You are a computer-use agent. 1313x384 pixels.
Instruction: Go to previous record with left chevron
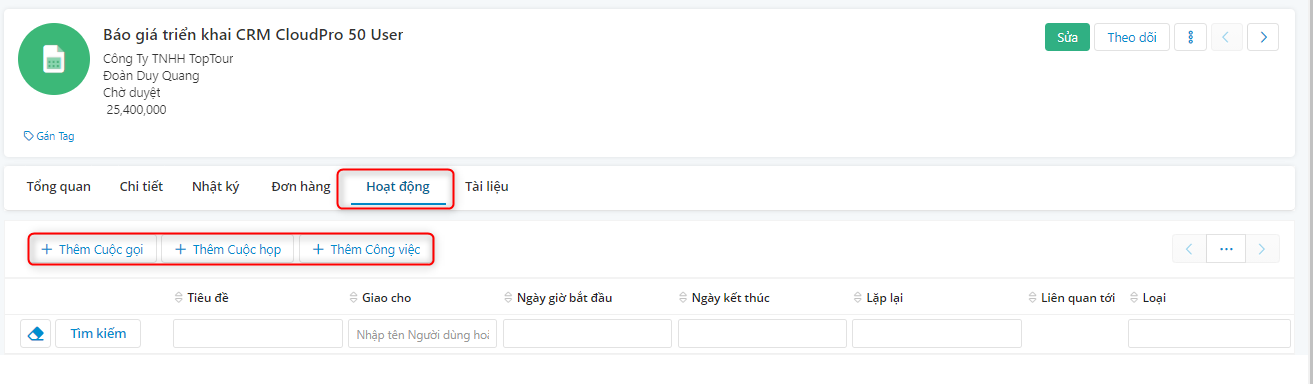[x=1227, y=37]
